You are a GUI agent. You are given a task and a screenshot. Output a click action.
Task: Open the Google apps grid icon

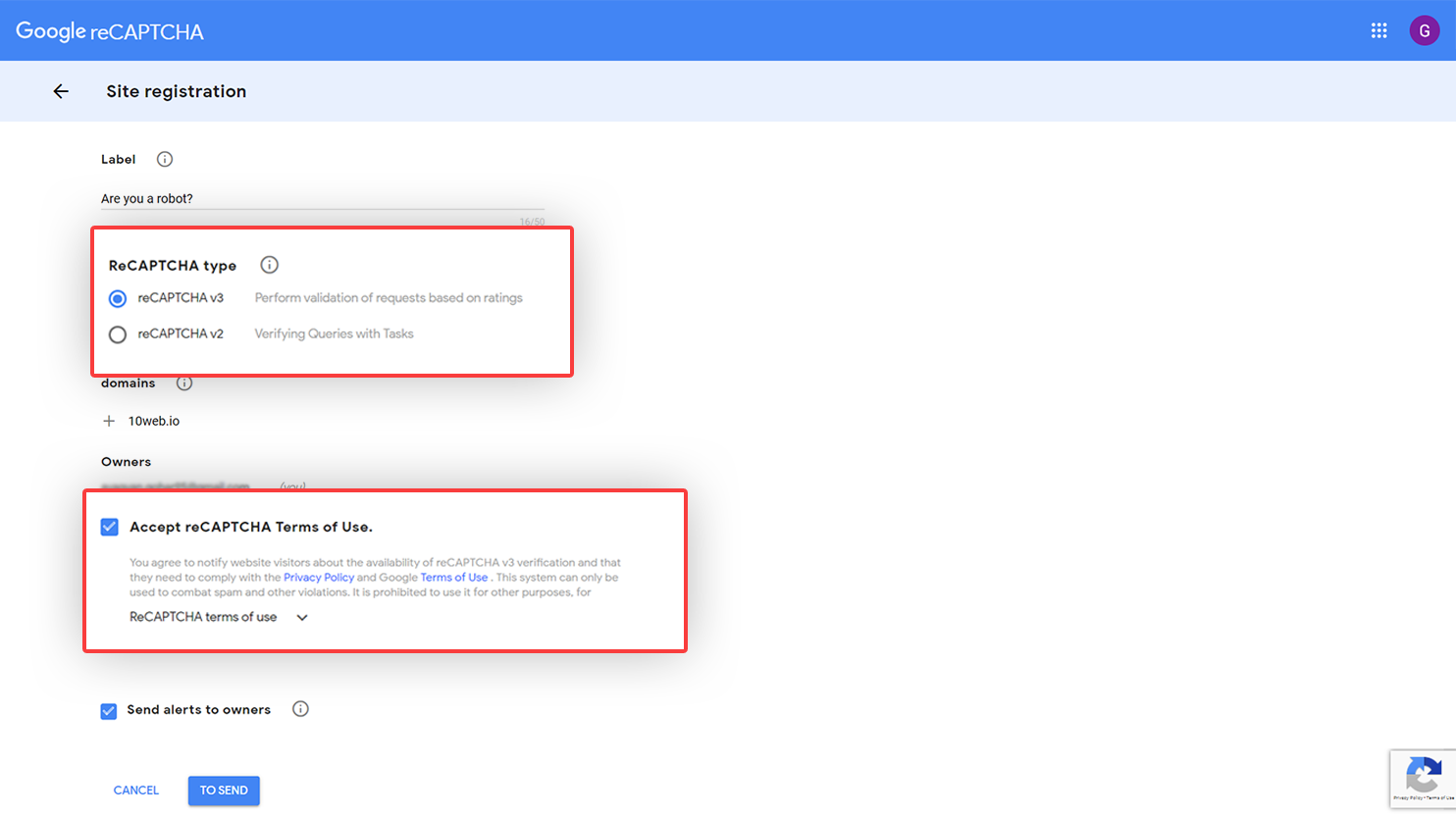click(1378, 30)
